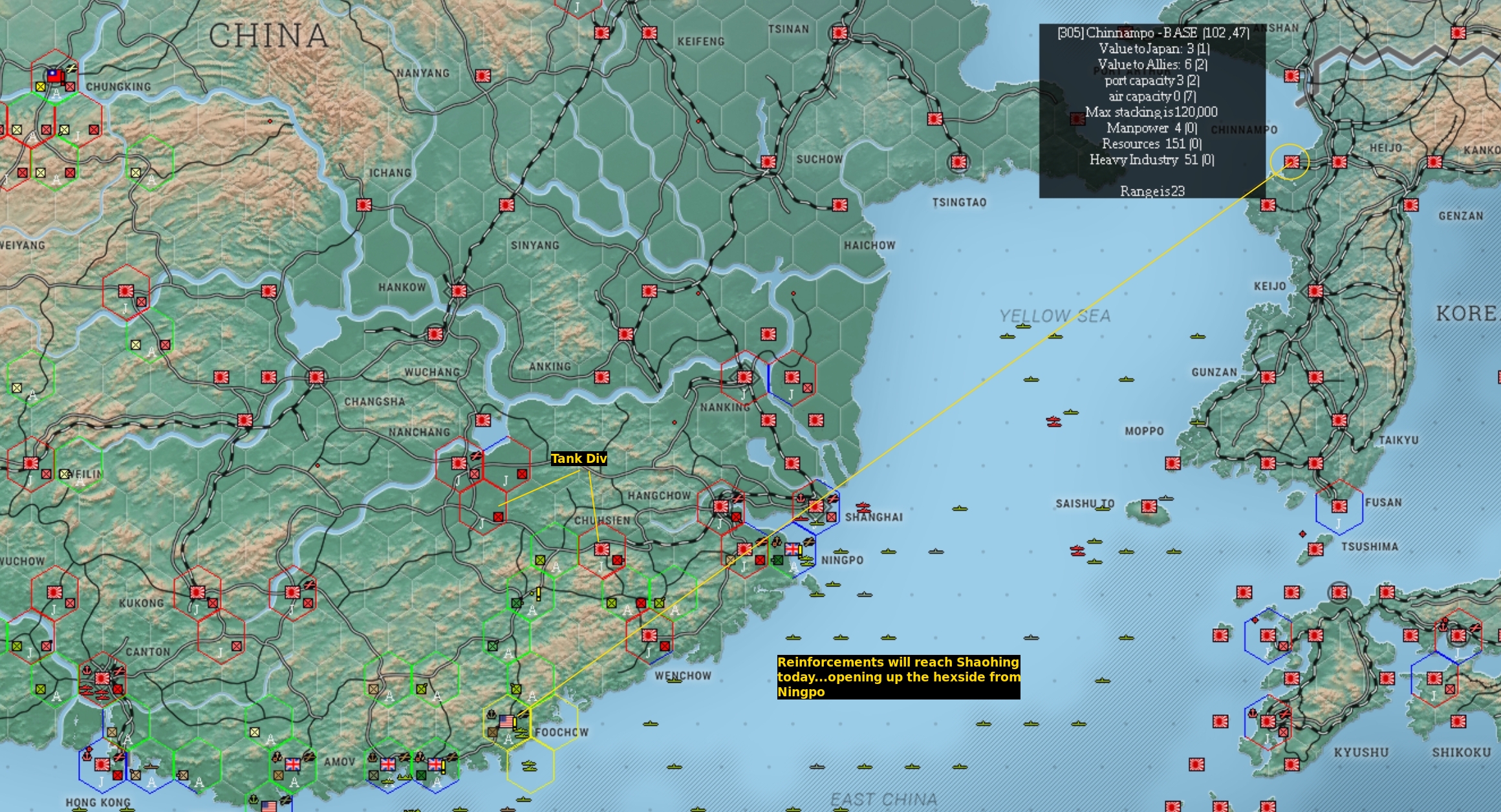Click the Saishu To island base icon
1501x812 pixels.
[1149, 506]
